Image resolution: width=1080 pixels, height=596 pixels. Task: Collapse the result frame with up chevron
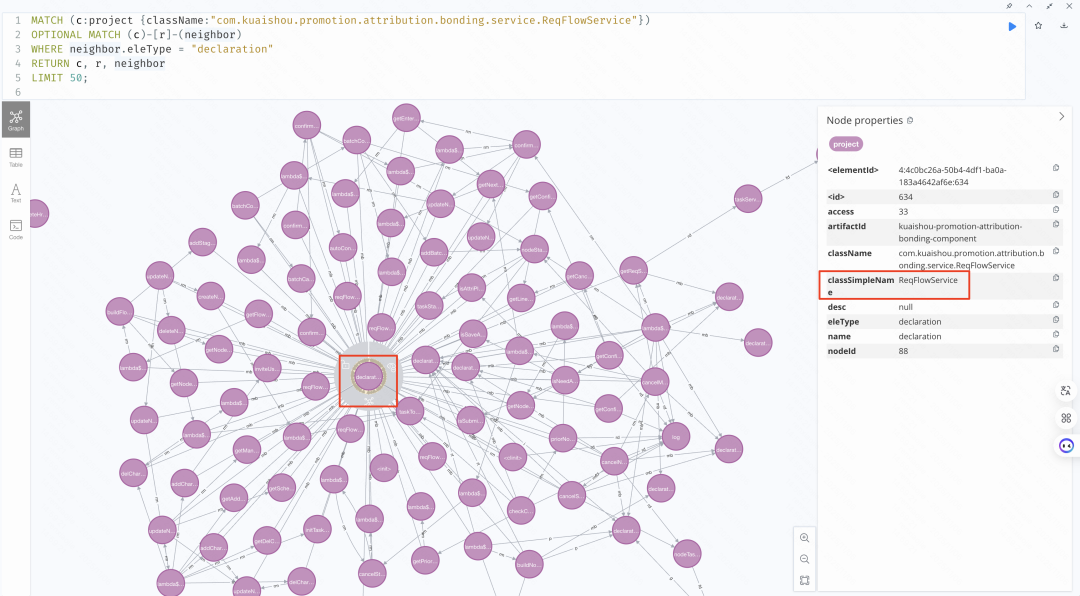point(1029,6)
